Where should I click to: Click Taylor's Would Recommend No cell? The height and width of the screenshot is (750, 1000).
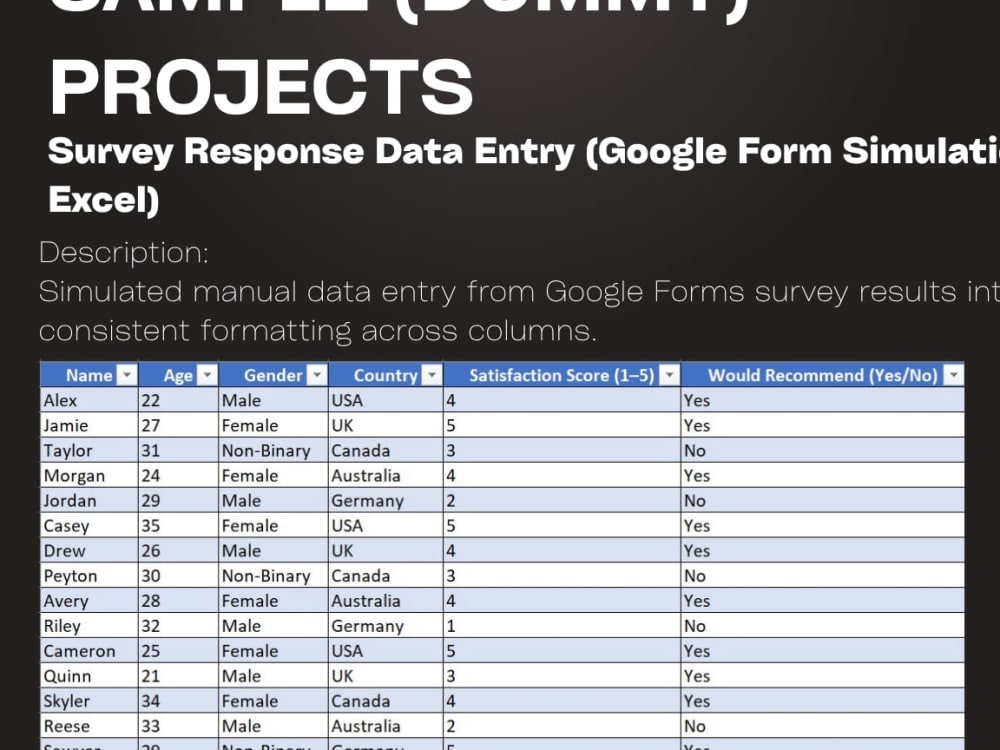coord(822,450)
